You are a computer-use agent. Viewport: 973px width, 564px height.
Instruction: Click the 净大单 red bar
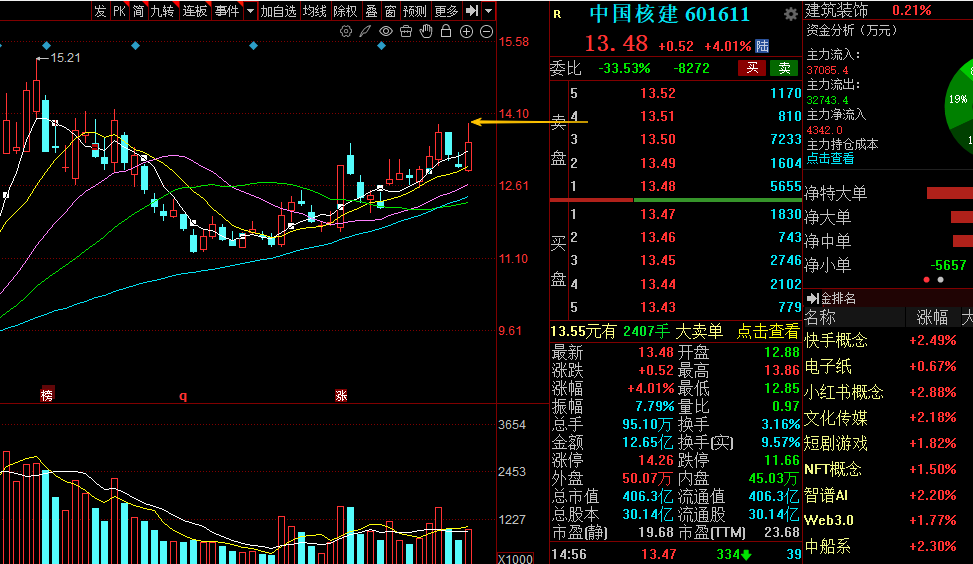pos(962,217)
